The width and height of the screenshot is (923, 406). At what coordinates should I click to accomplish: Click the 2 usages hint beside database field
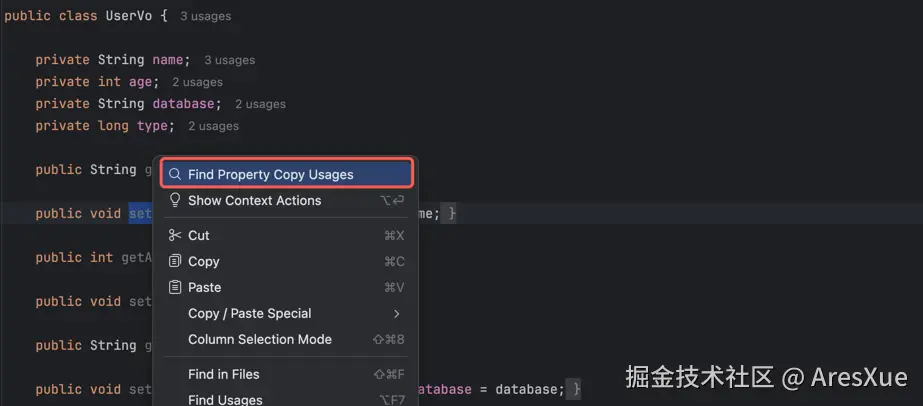tap(260, 104)
